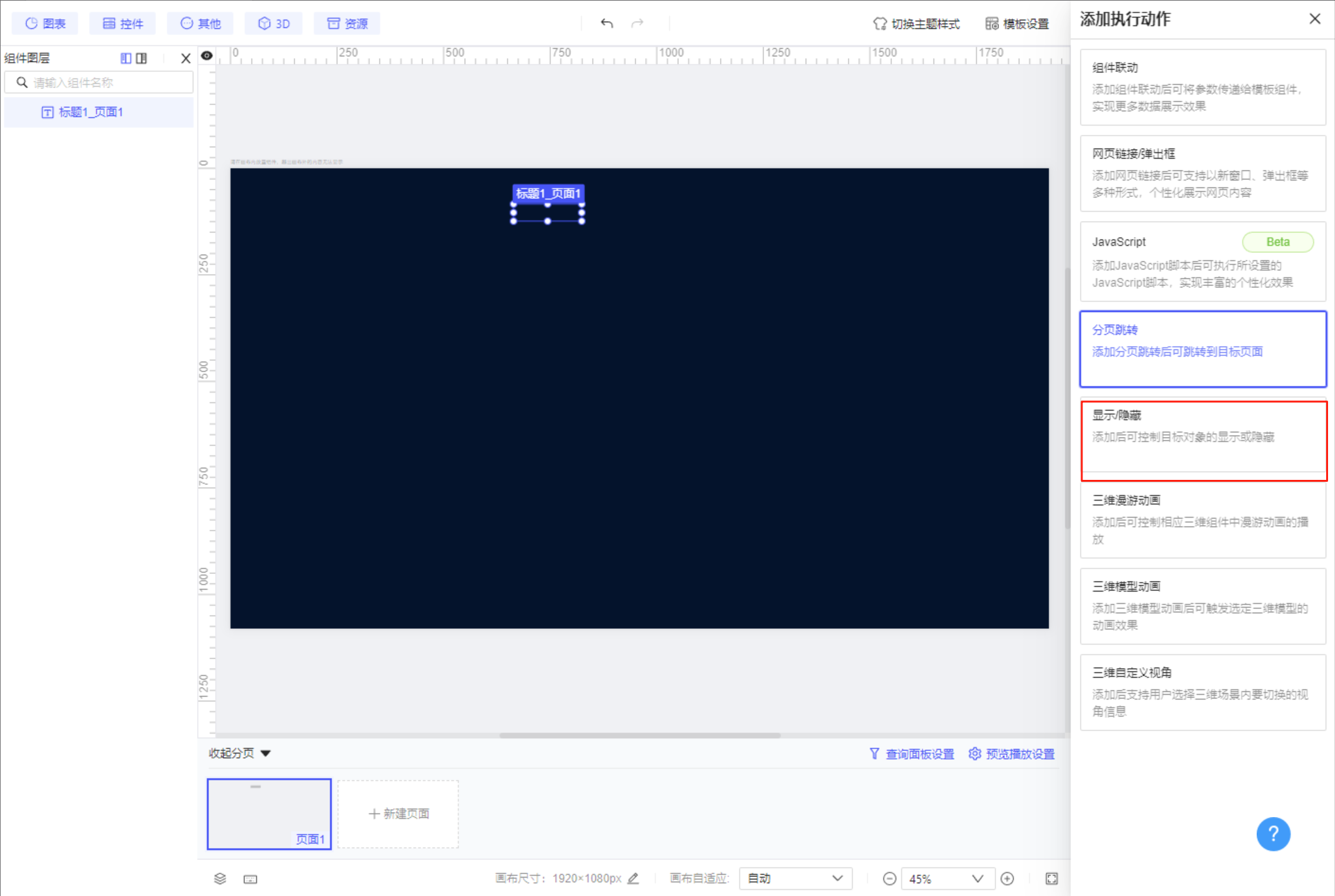Click the keyboard shortcuts icon
This screenshot has height=896, width=1335.
[251, 879]
